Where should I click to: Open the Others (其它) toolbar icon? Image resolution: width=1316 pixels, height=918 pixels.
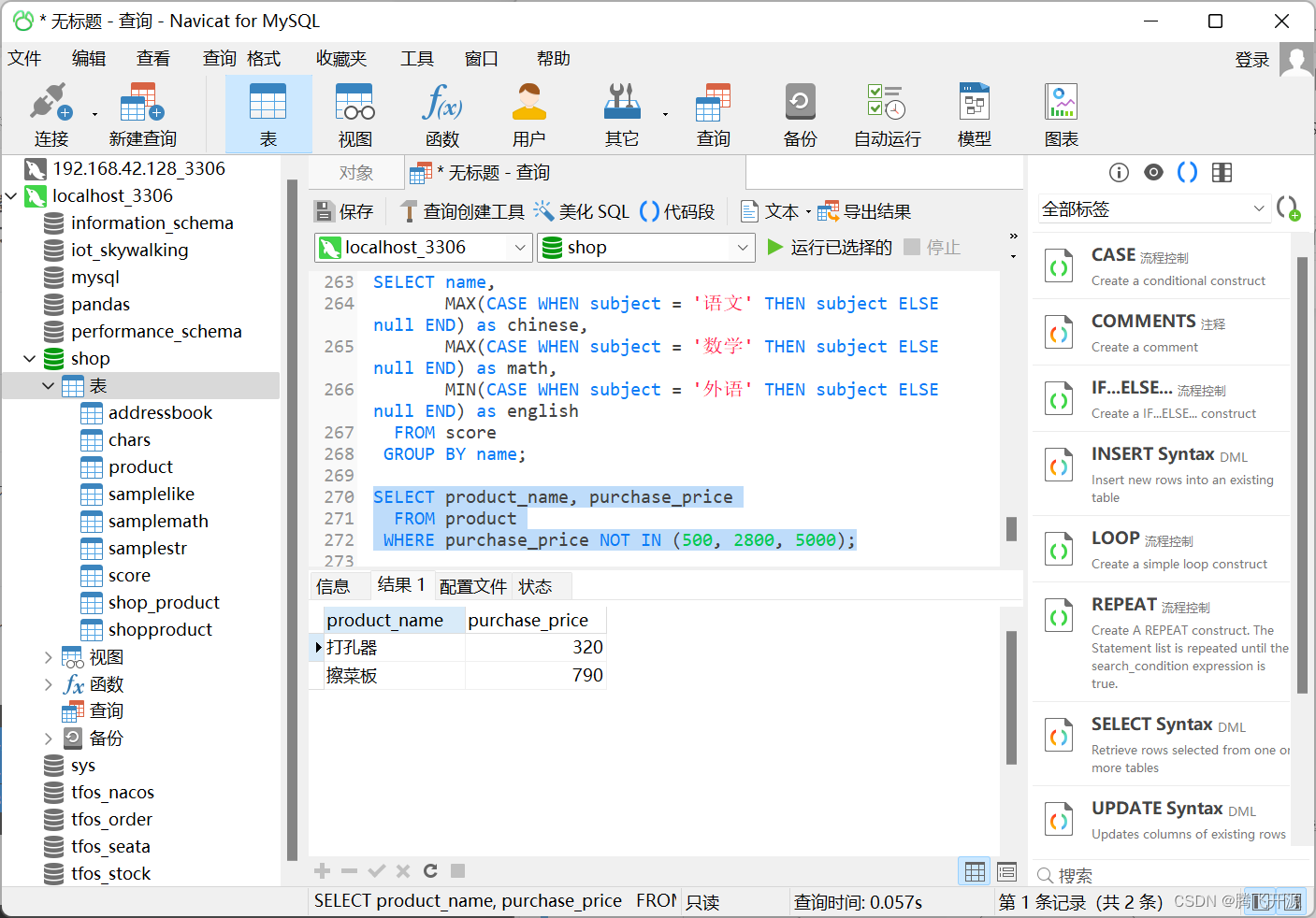[622, 115]
